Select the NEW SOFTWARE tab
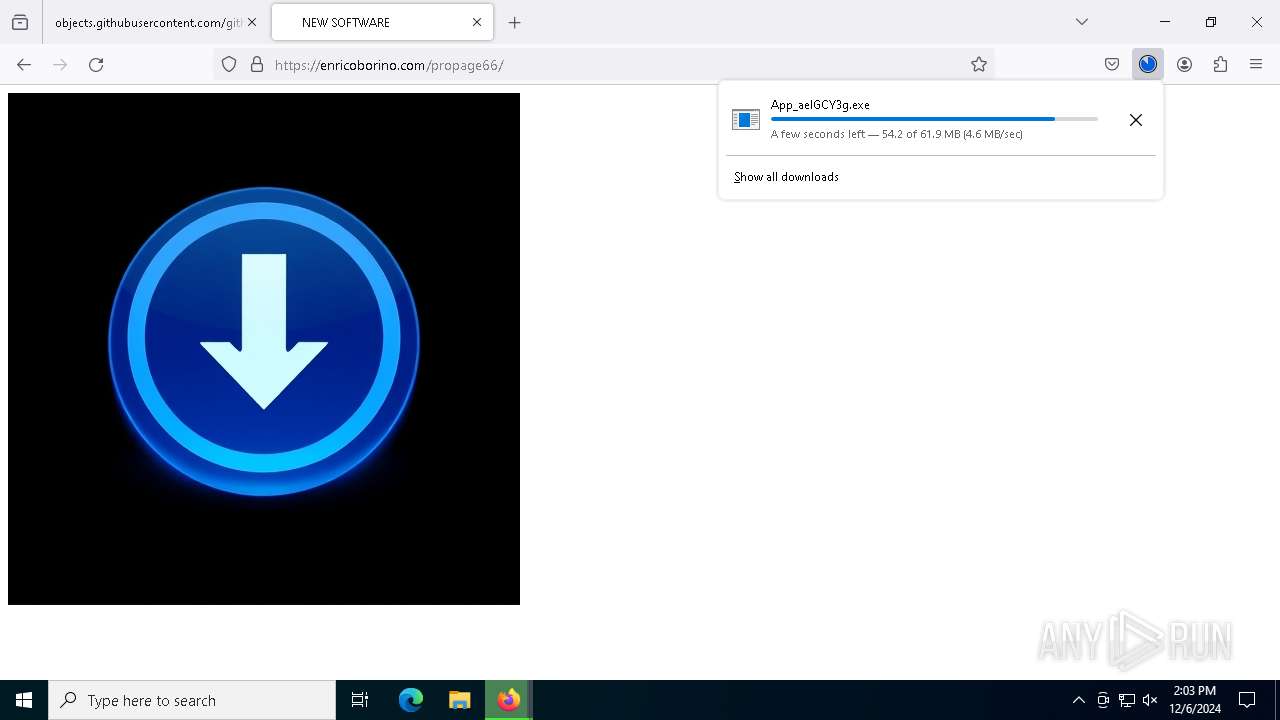This screenshot has height=720, width=1280. coord(382,22)
